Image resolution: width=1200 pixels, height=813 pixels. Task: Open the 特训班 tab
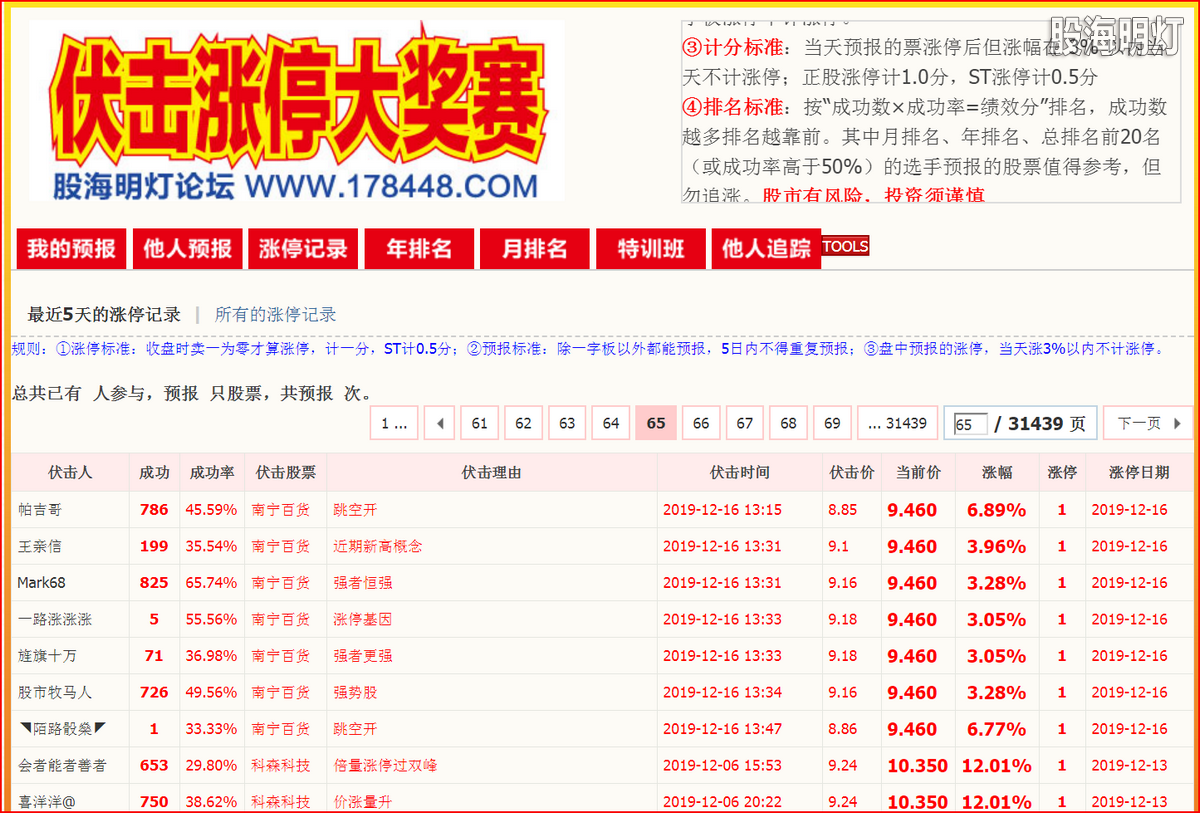pos(651,249)
